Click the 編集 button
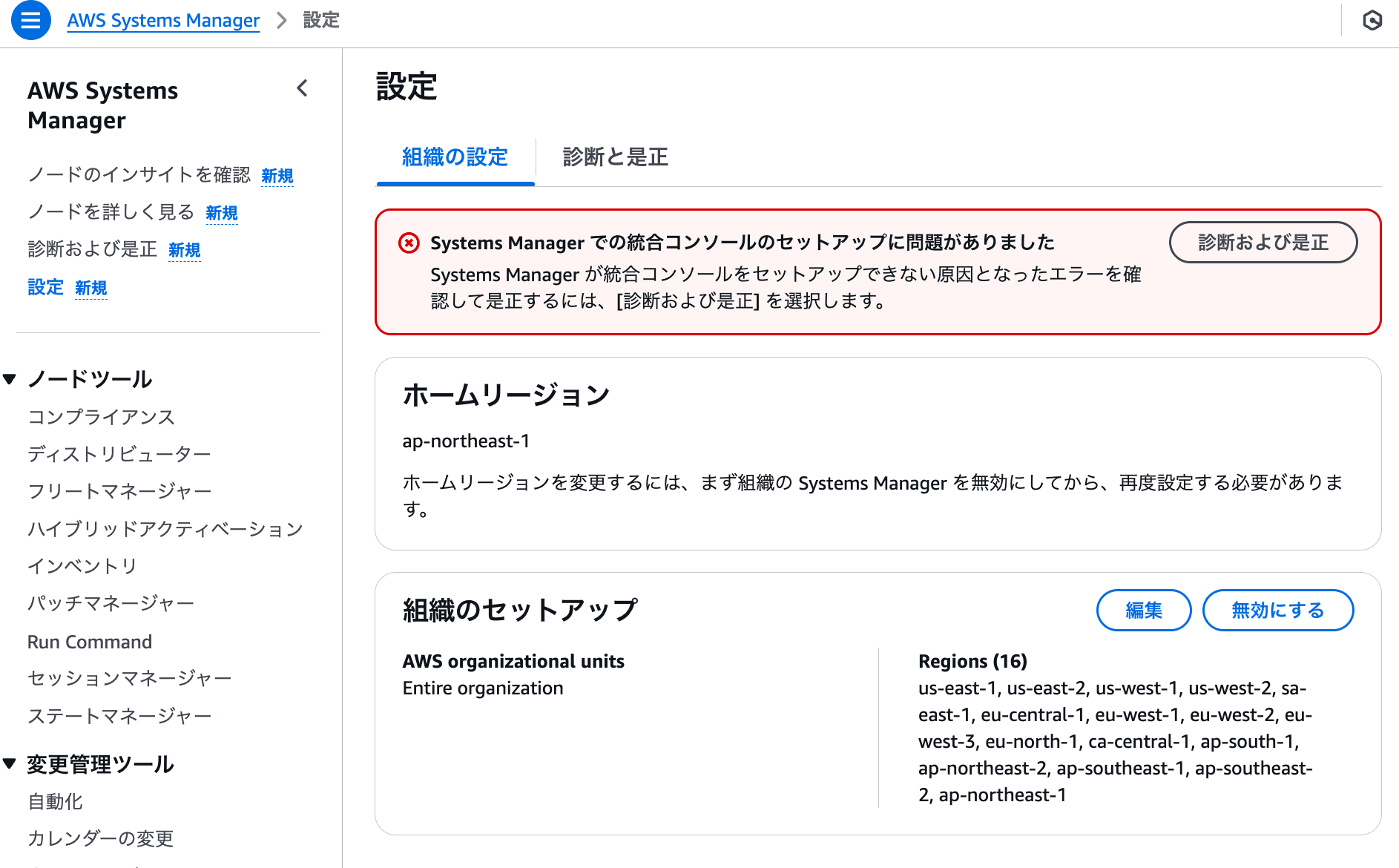 pyautogui.click(x=1143, y=610)
